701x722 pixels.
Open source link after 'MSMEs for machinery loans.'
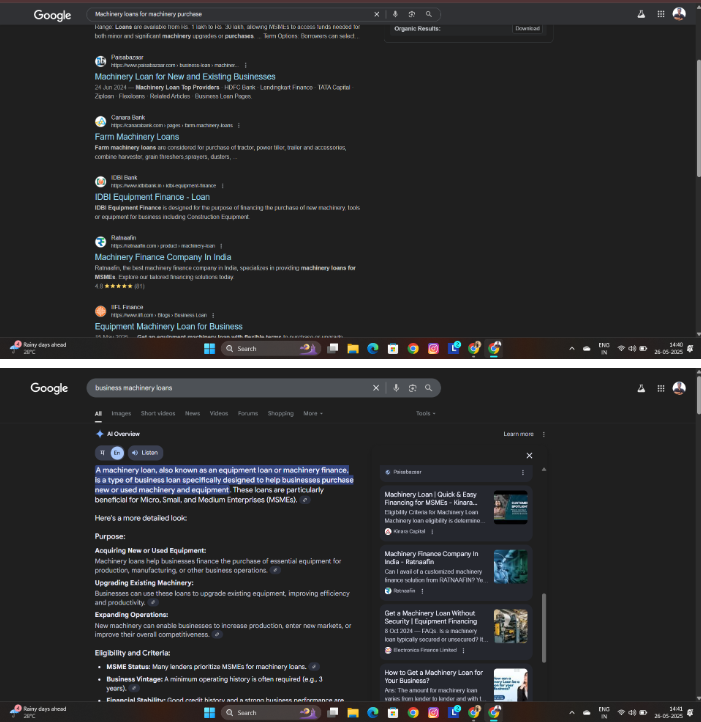[314, 667]
